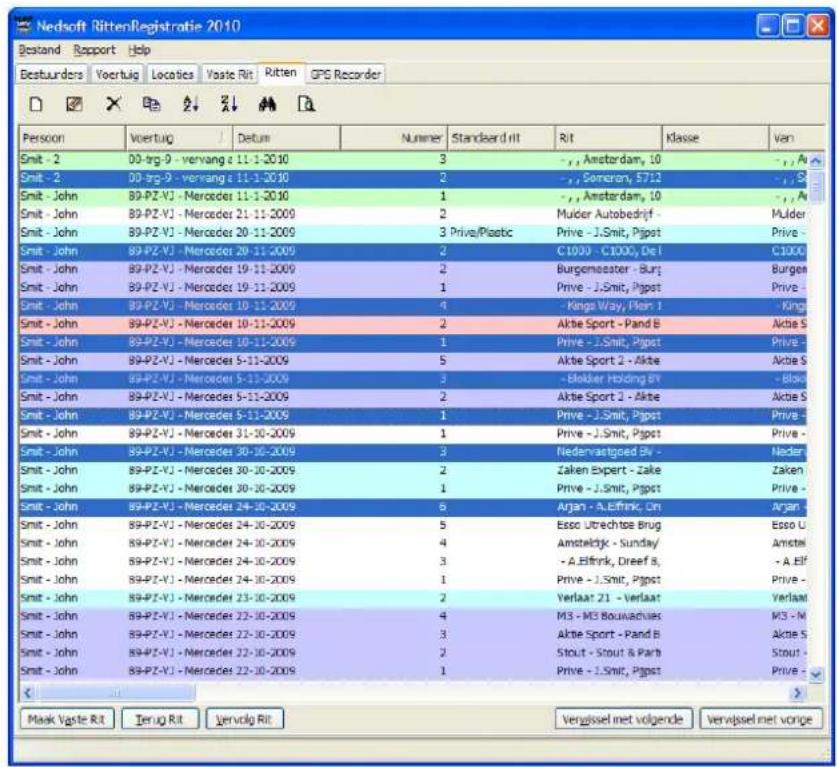
Task: Open the Help menu
Action: pos(139,50)
